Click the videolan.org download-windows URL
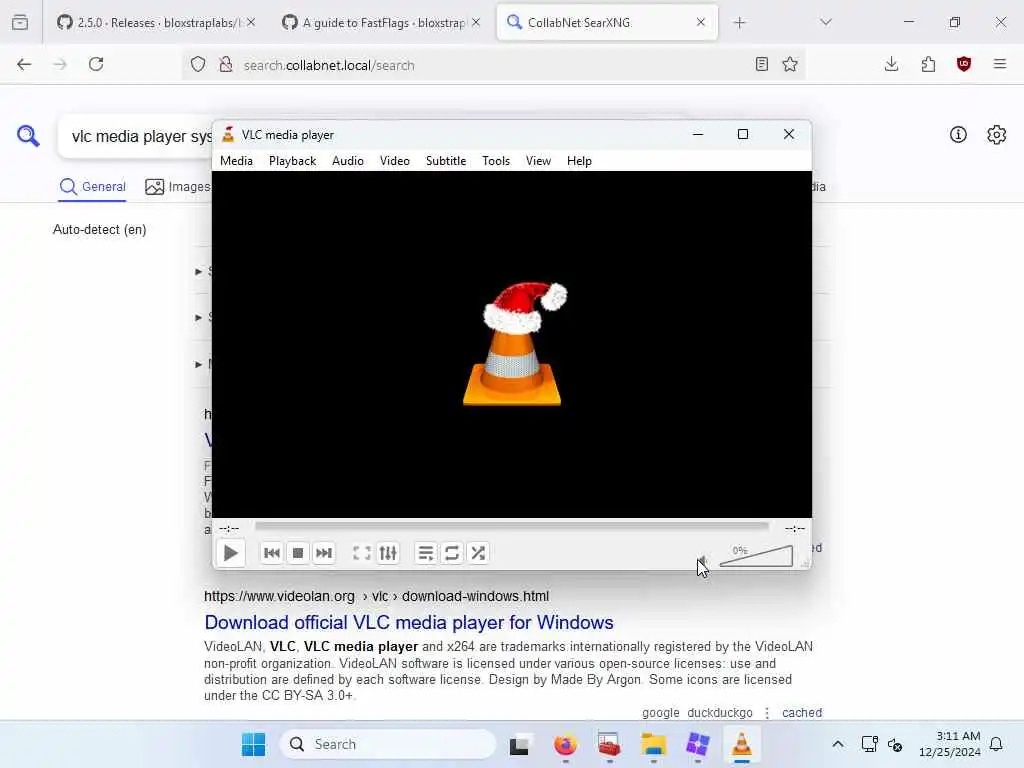 click(x=376, y=596)
